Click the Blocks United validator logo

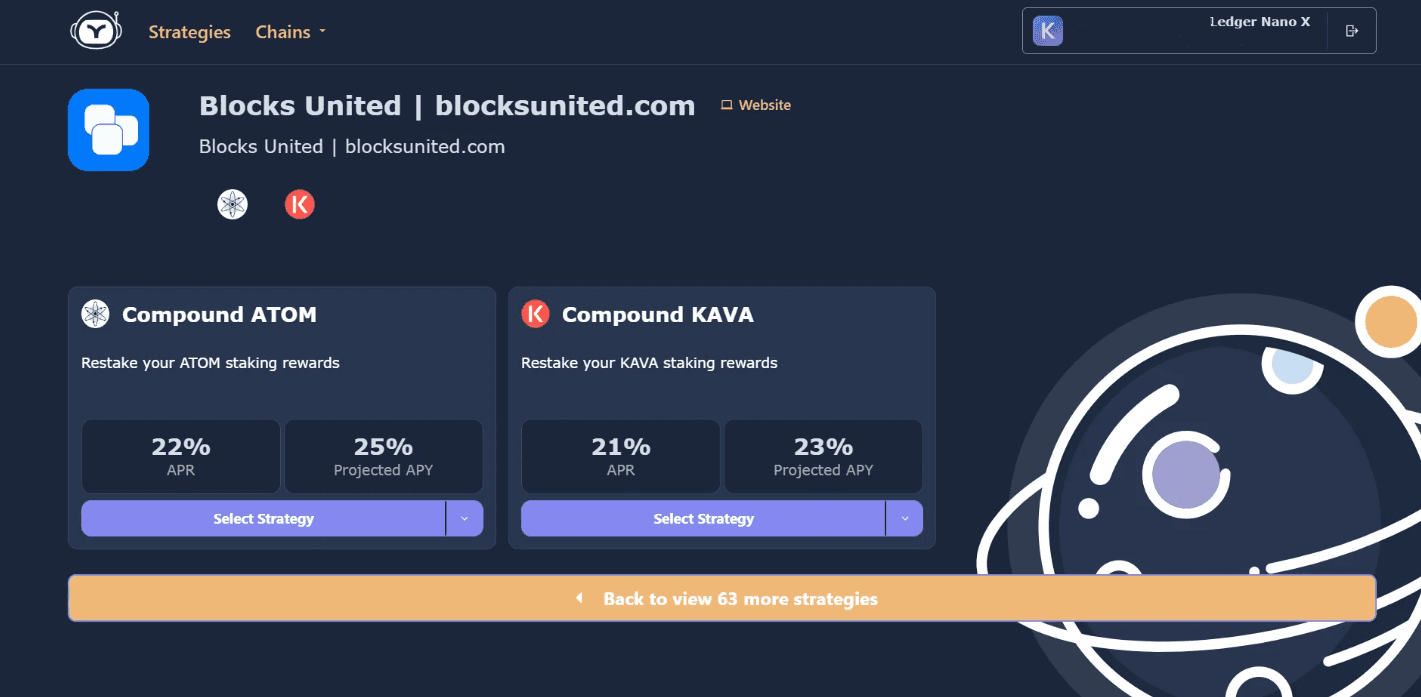click(x=109, y=130)
